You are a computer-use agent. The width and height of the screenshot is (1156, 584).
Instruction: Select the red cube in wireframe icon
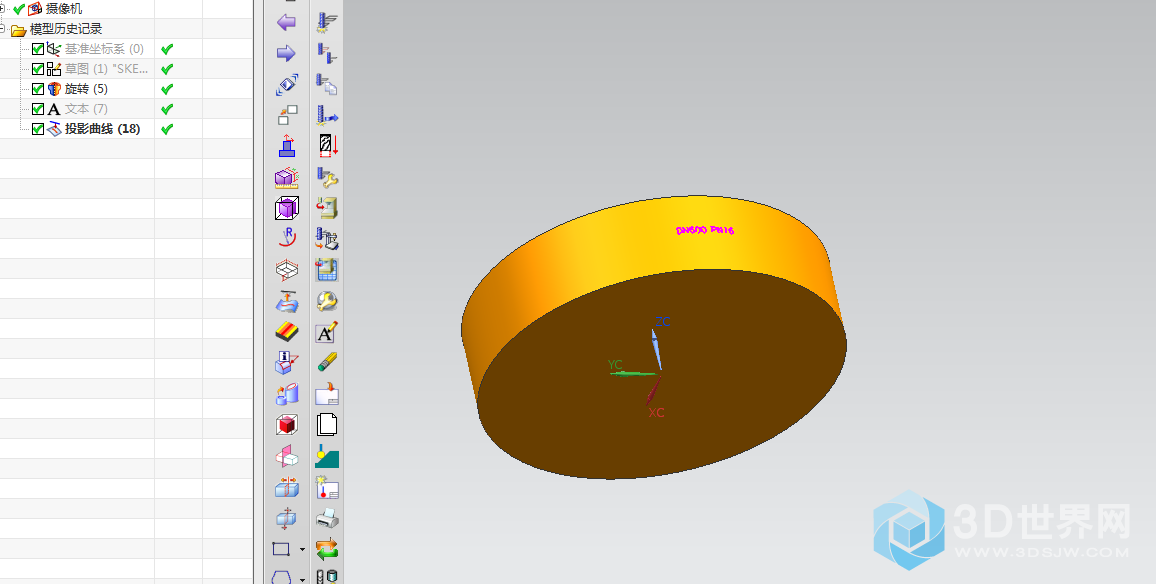tap(287, 425)
